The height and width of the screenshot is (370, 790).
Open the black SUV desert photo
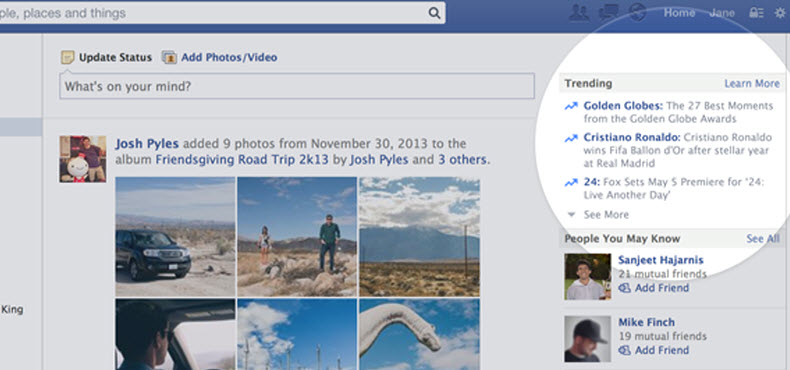[x=175, y=236]
